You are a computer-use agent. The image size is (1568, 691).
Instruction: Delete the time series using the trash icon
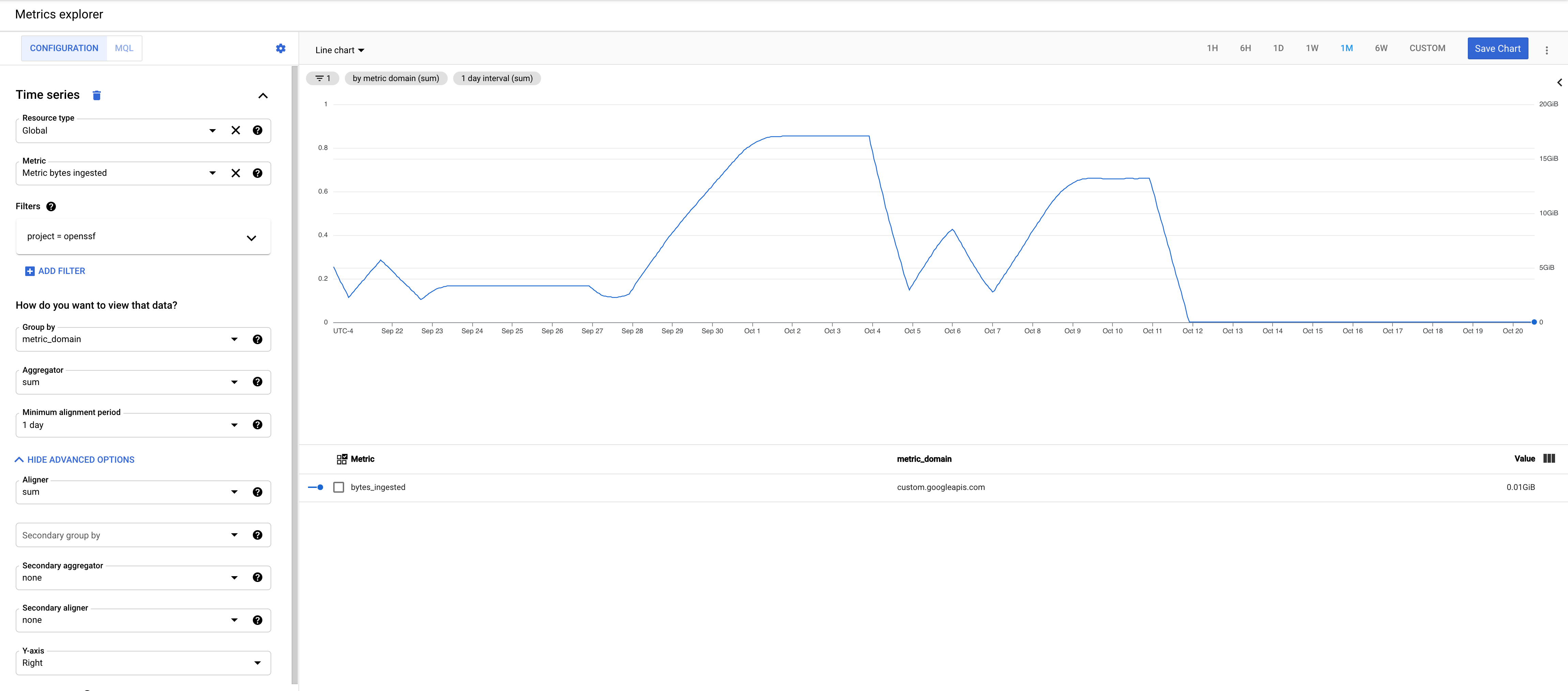[x=97, y=95]
